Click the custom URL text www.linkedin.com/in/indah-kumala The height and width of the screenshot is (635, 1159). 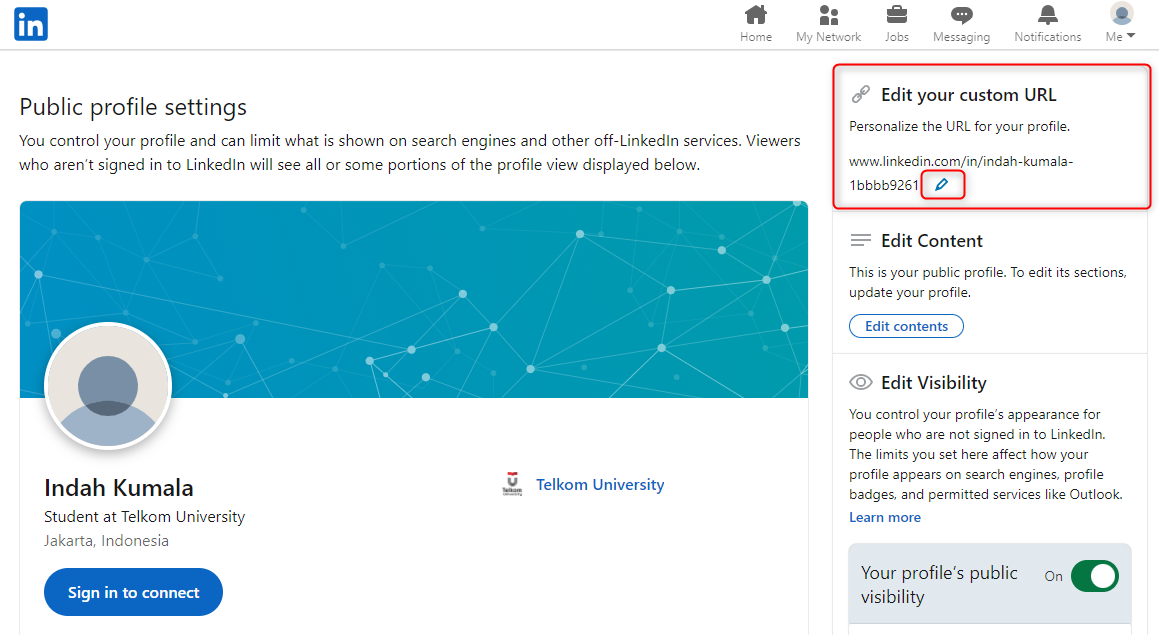[961, 173]
